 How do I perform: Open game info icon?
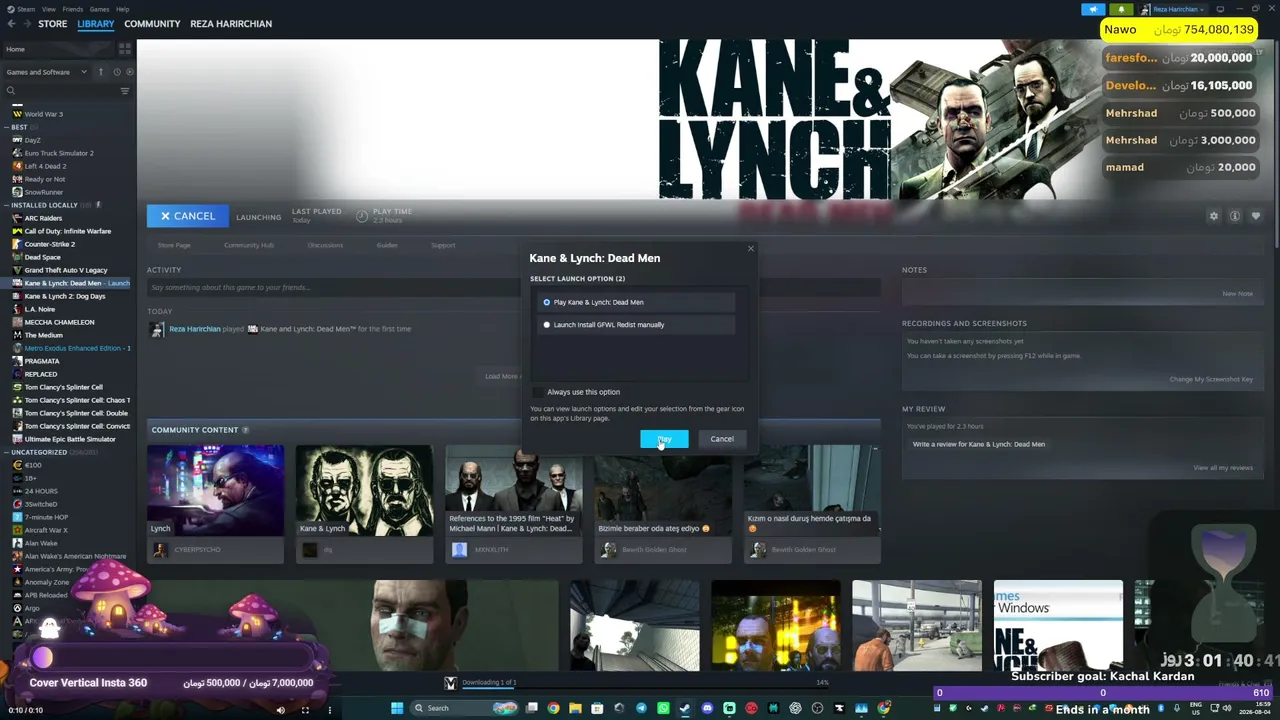1235,216
